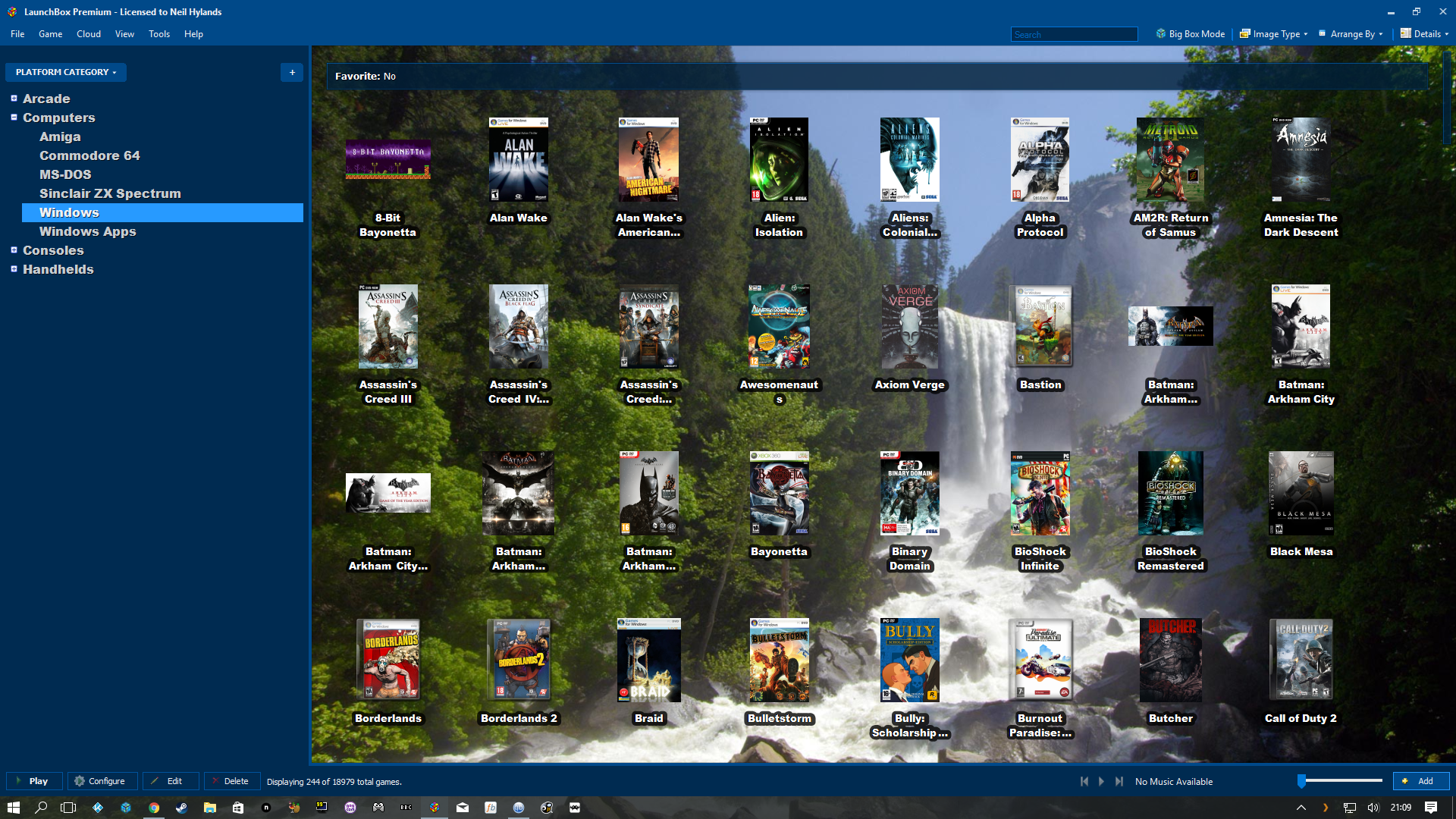
Task: Open the Cloud menu
Action: point(89,34)
